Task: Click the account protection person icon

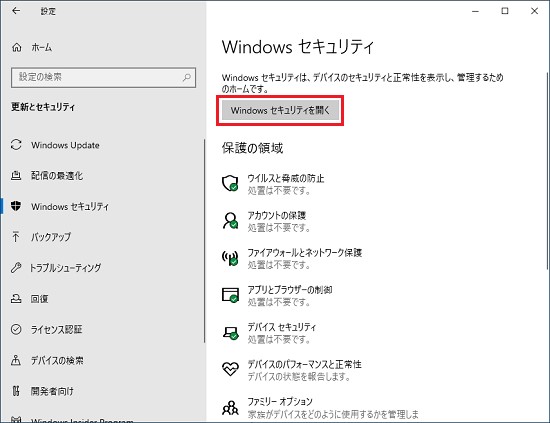Action: [x=230, y=220]
